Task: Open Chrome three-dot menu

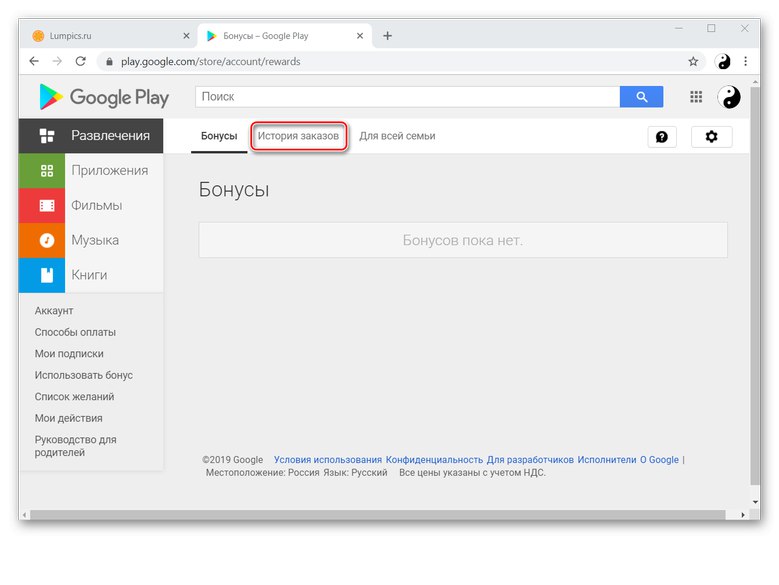Action: click(x=745, y=62)
